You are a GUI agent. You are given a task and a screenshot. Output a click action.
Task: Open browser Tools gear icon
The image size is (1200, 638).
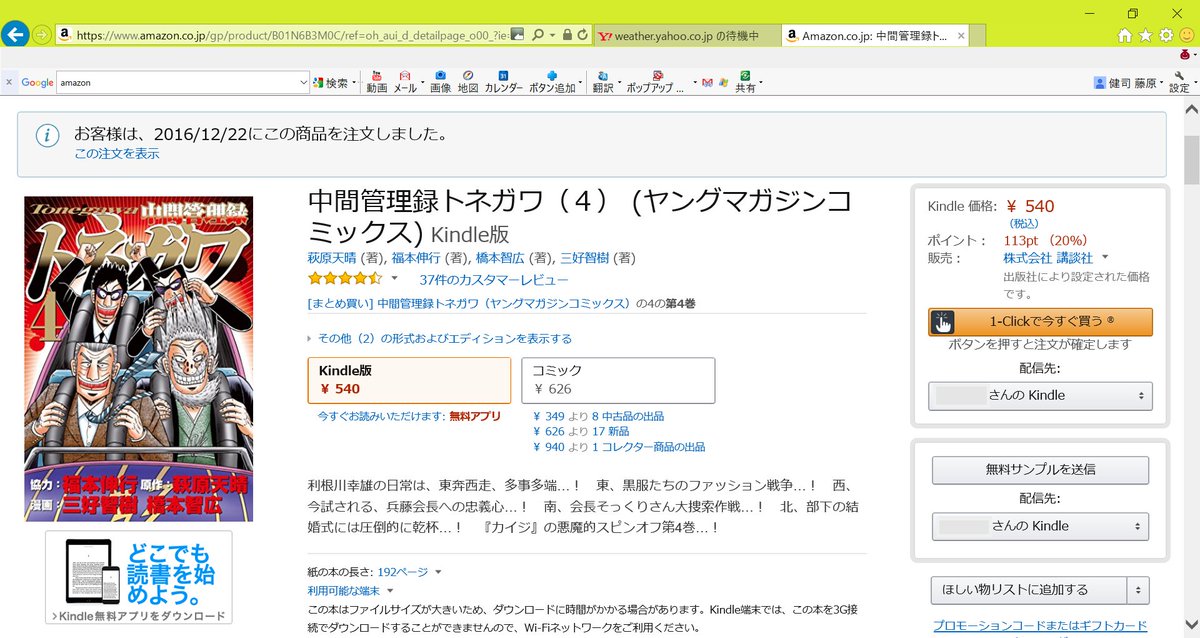pyautogui.click(x=1166, y=35)
